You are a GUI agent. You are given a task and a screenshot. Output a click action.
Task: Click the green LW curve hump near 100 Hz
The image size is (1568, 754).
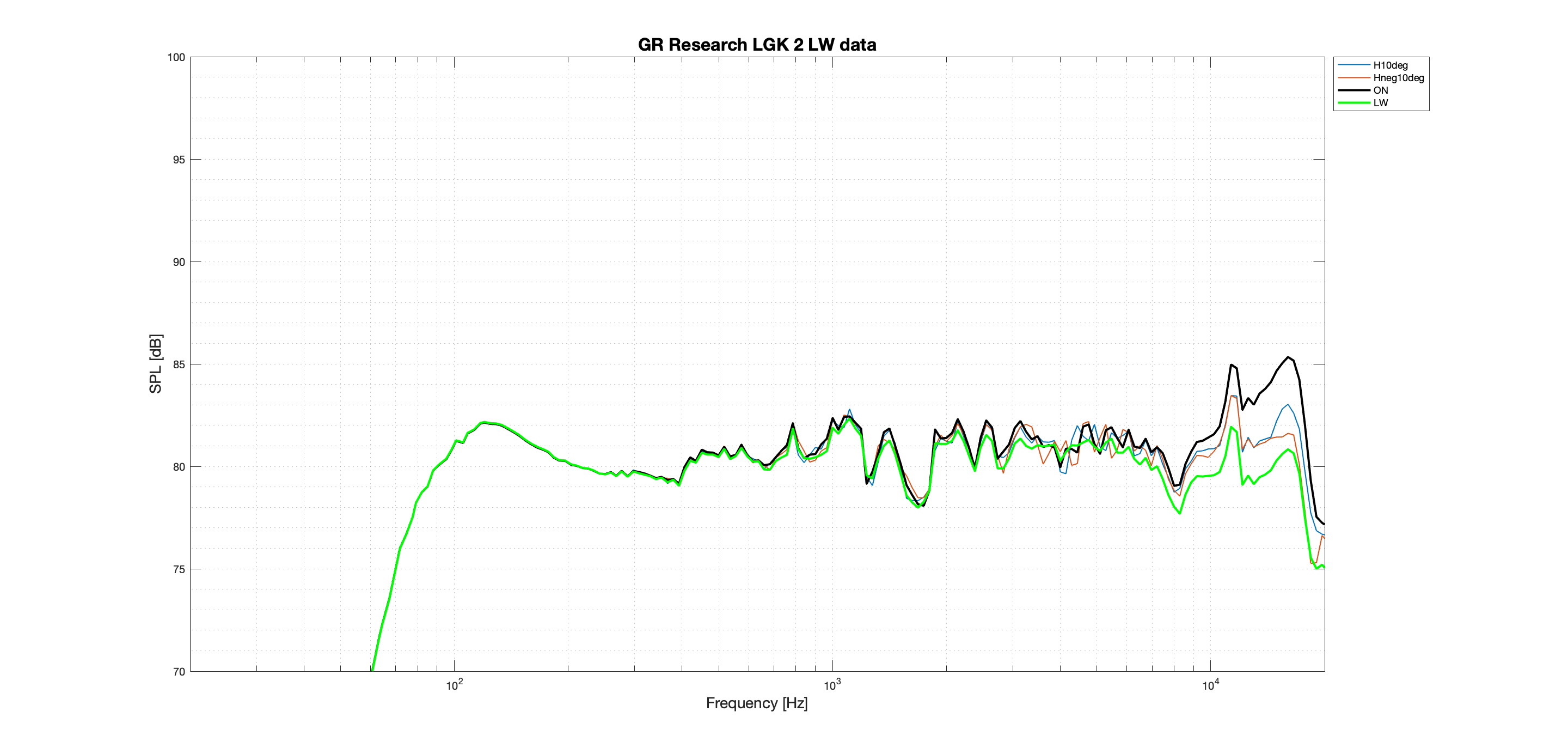pyautogui.click(x=484, y=423)
